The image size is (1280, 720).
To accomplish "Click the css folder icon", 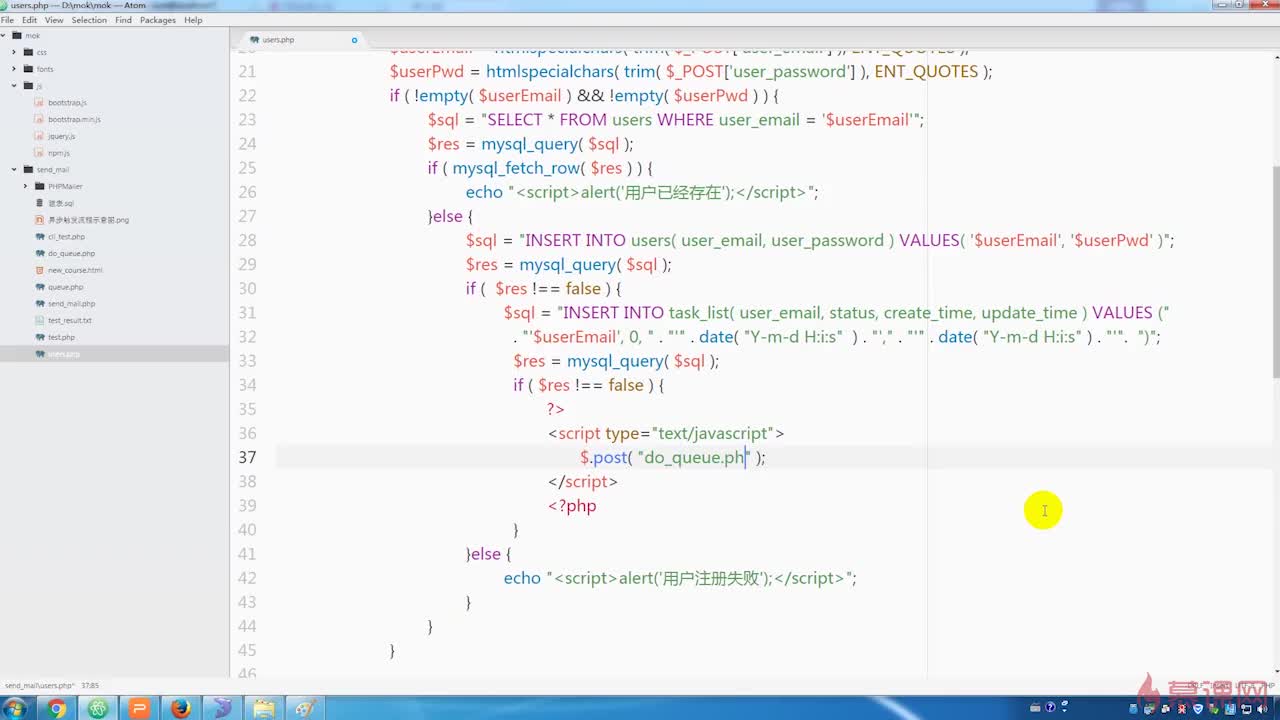I will 28,52.
